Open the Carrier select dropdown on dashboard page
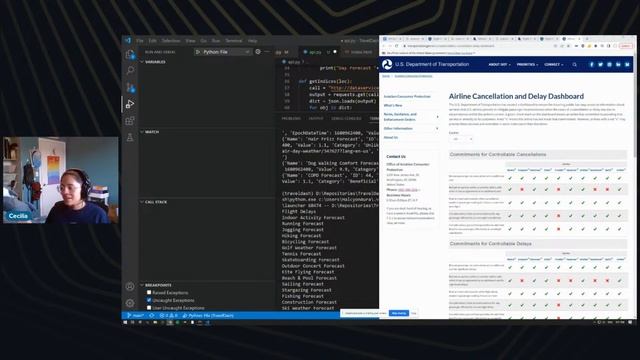The width and height of the screenshot is (640, 360). click(x=461, y=139)
